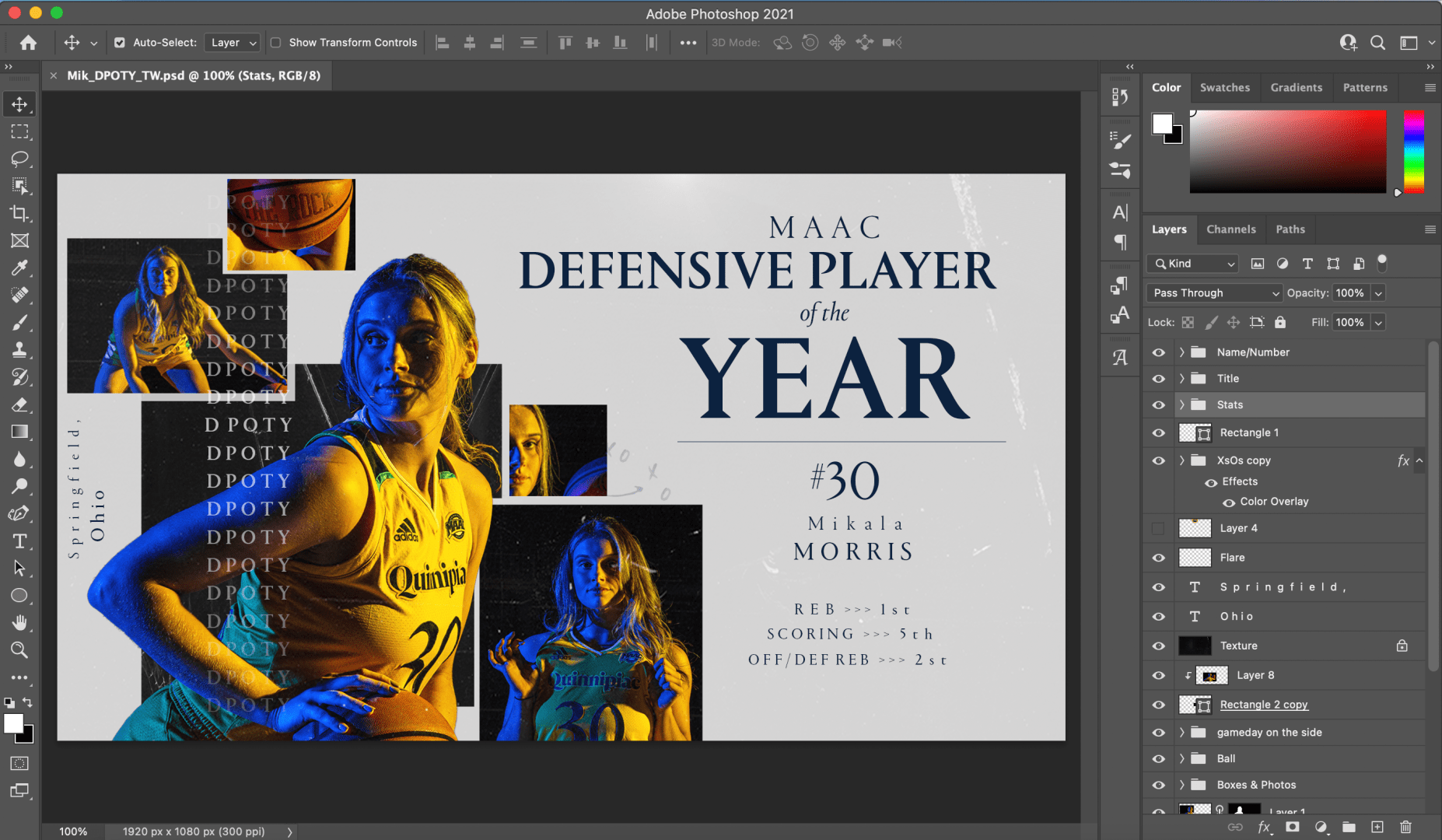Viewport: 1442px width, 840px height.
Task: Delete layer using the trash icon
Action: pos(1405,827)
